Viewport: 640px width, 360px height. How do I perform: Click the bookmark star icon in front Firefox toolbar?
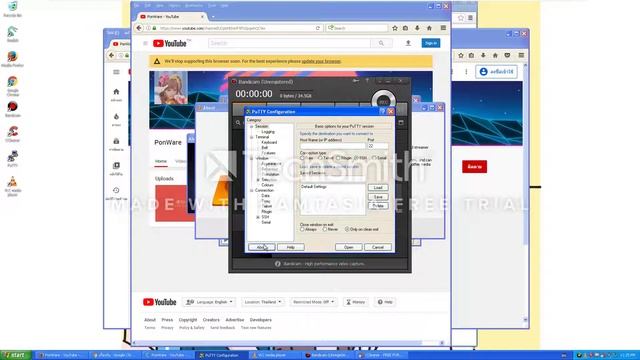(395, 28)
